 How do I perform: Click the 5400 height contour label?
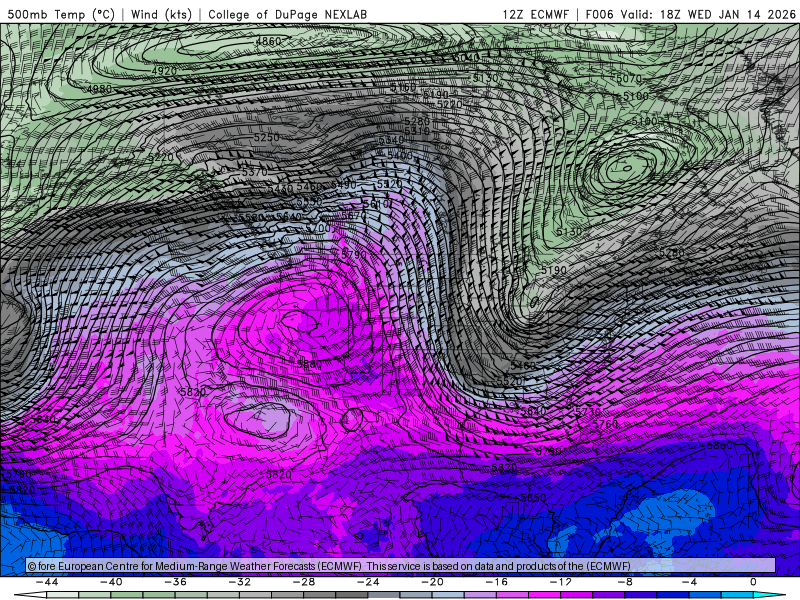pyautogui.click(x=399, y=155)
